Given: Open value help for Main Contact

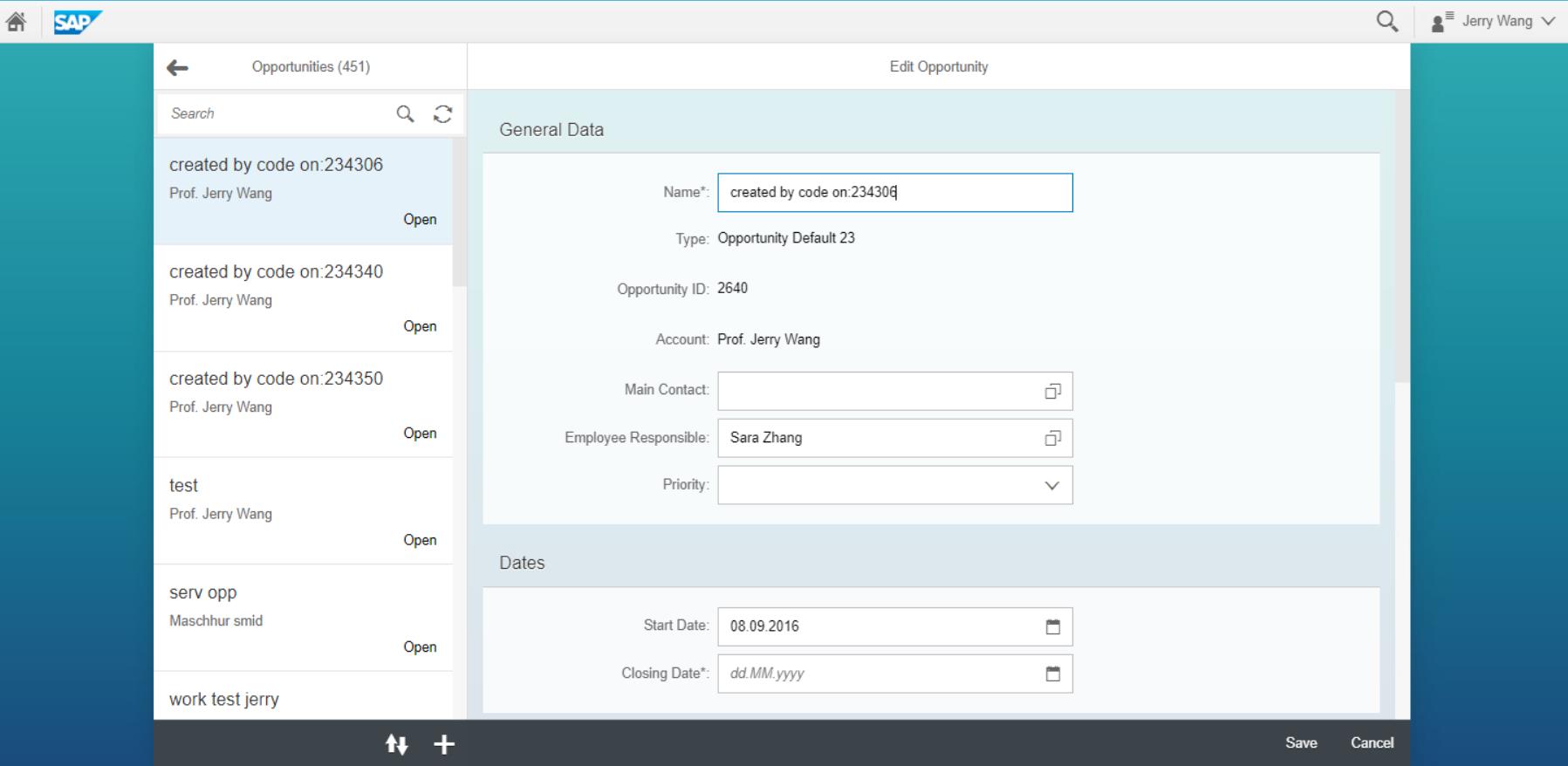Looking at the screenshot, I should (1053, 392).
